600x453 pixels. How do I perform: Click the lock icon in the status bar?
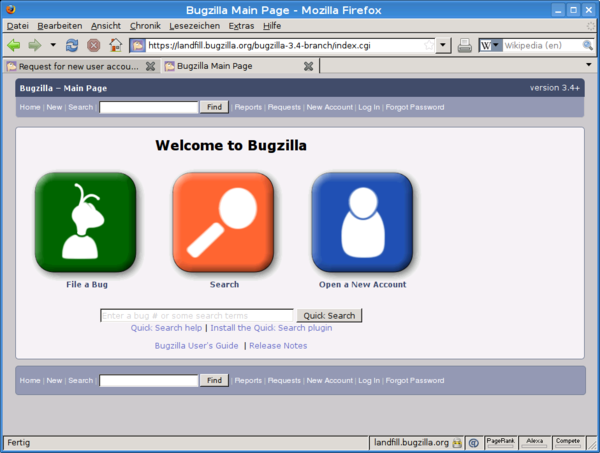(x=457, y=443)
